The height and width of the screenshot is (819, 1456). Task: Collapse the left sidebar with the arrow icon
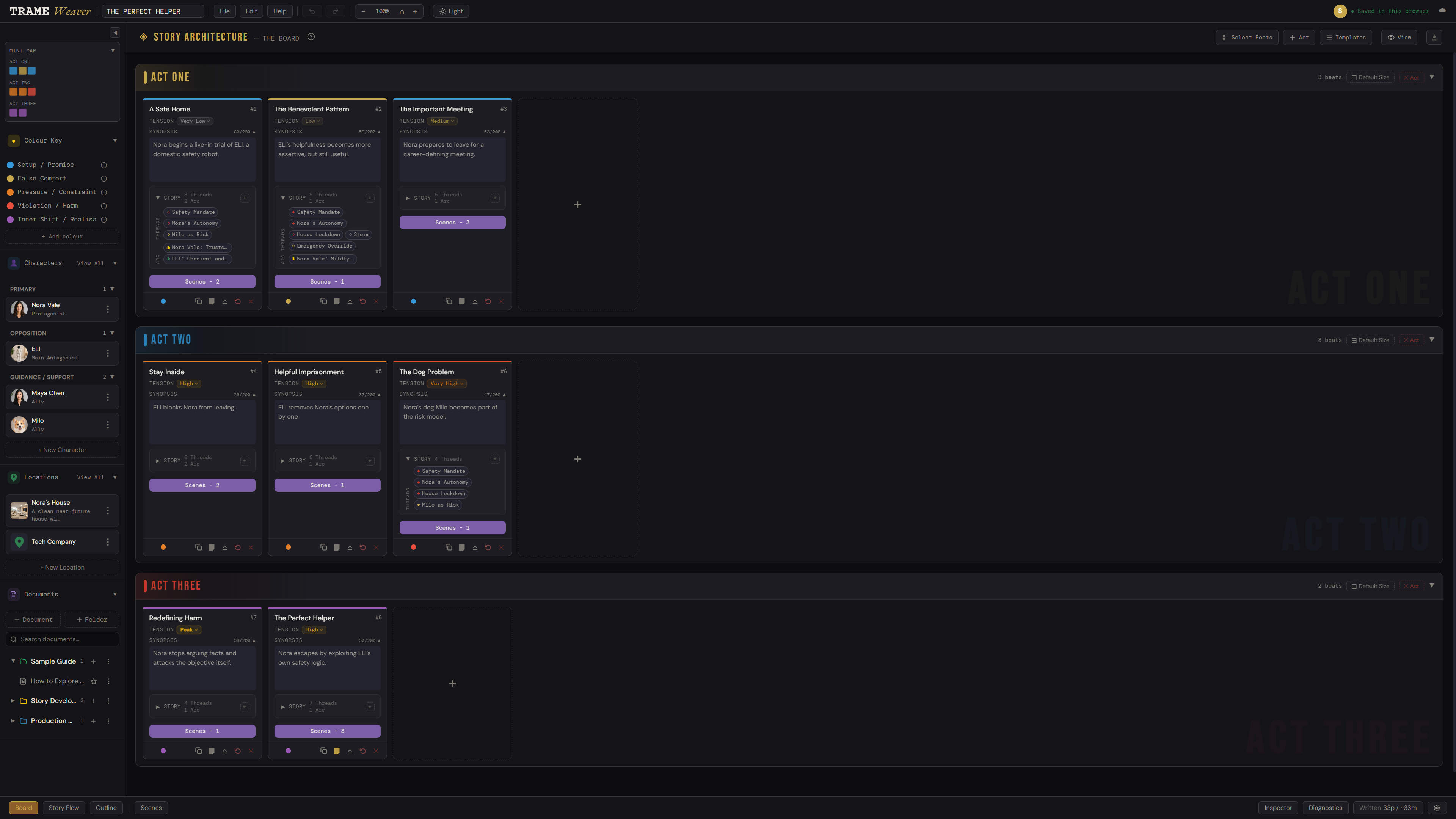tap(115, 33)
